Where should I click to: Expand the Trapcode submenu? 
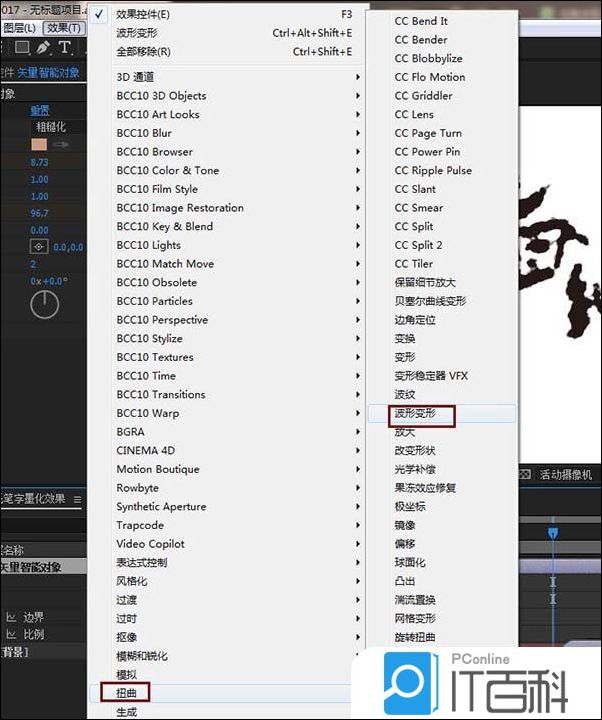click(228, 525)
